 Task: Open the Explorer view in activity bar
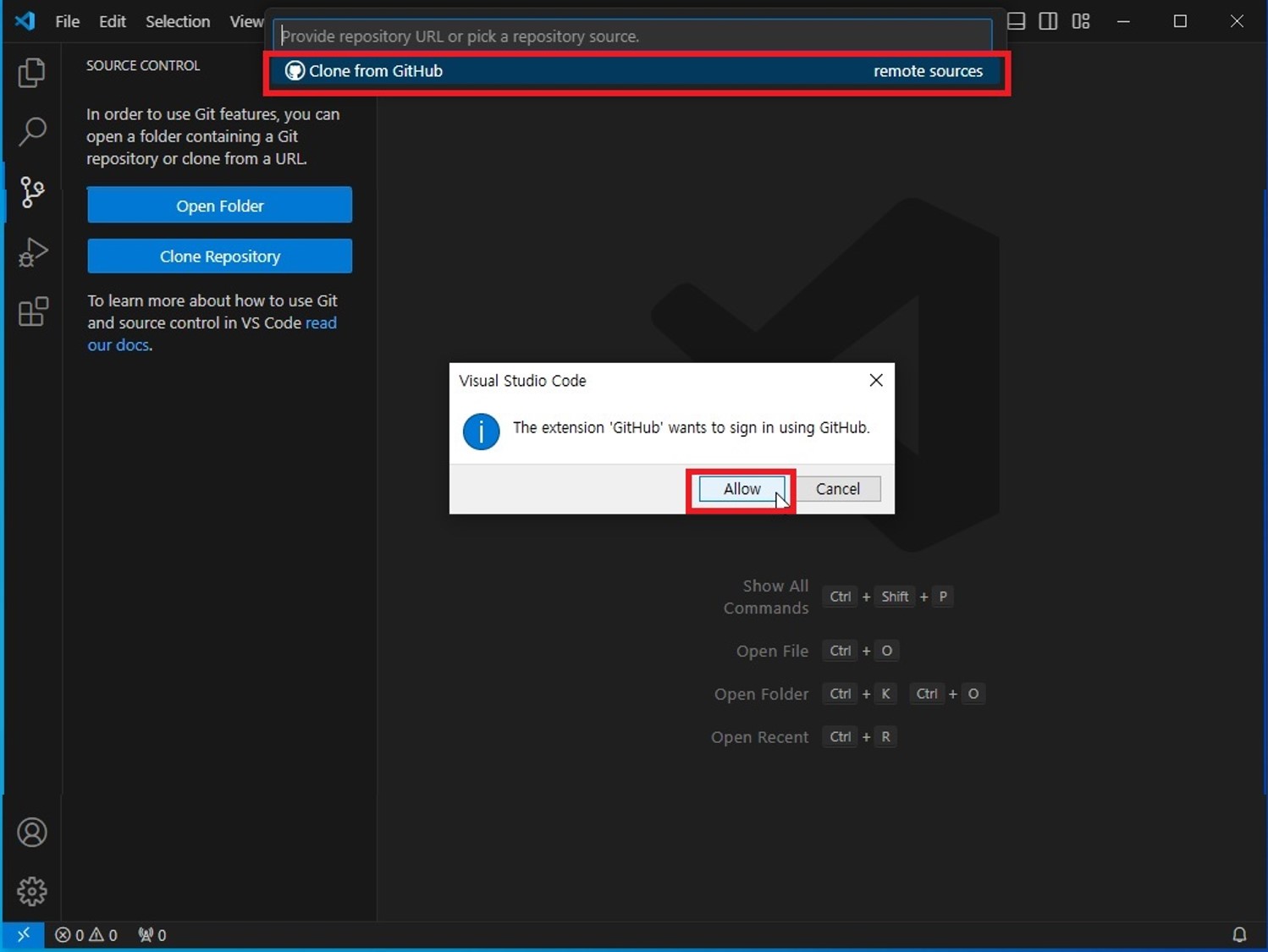[x=32, y=73]
